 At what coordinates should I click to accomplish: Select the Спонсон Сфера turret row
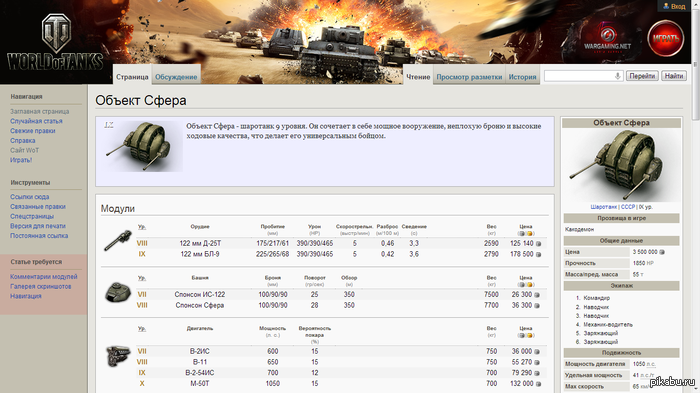tap(342, 305)
